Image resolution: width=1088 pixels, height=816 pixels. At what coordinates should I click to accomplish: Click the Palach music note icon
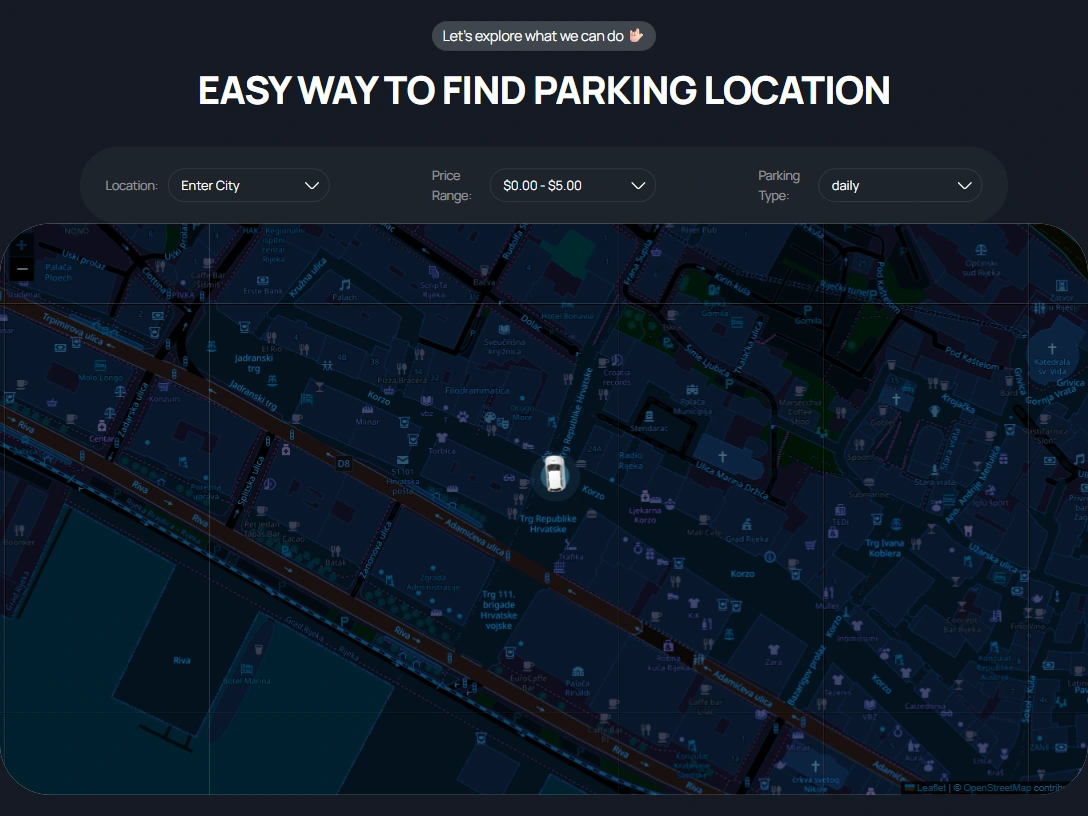345,284
